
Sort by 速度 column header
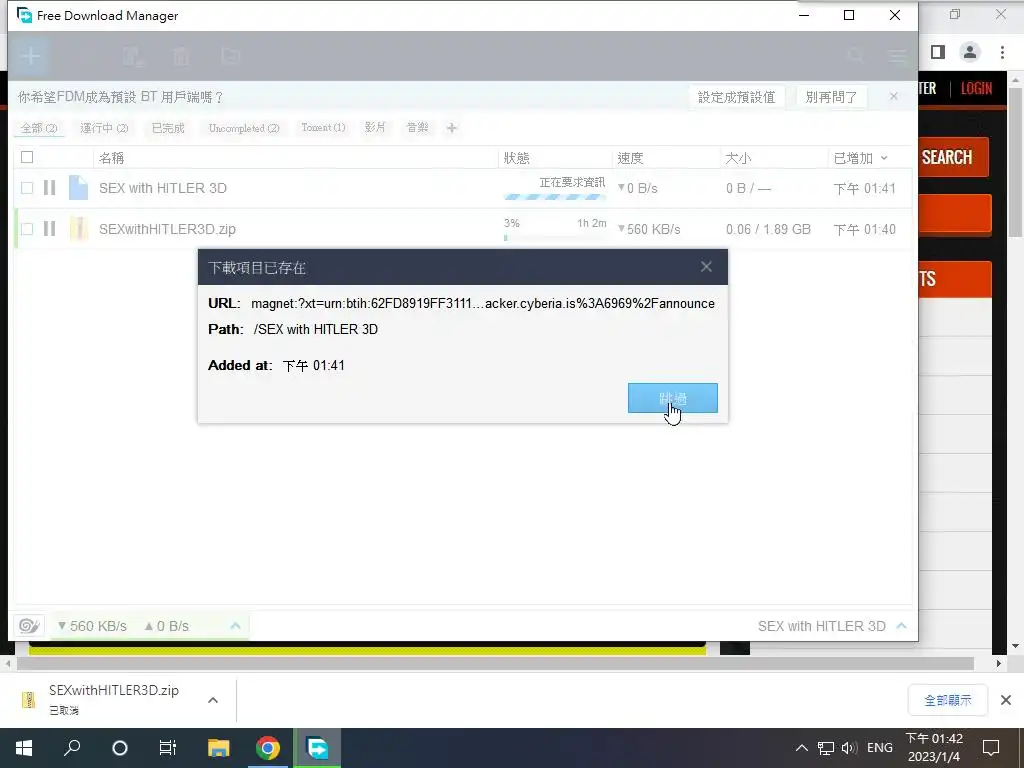pyautogui.click(x=630, y=158)
